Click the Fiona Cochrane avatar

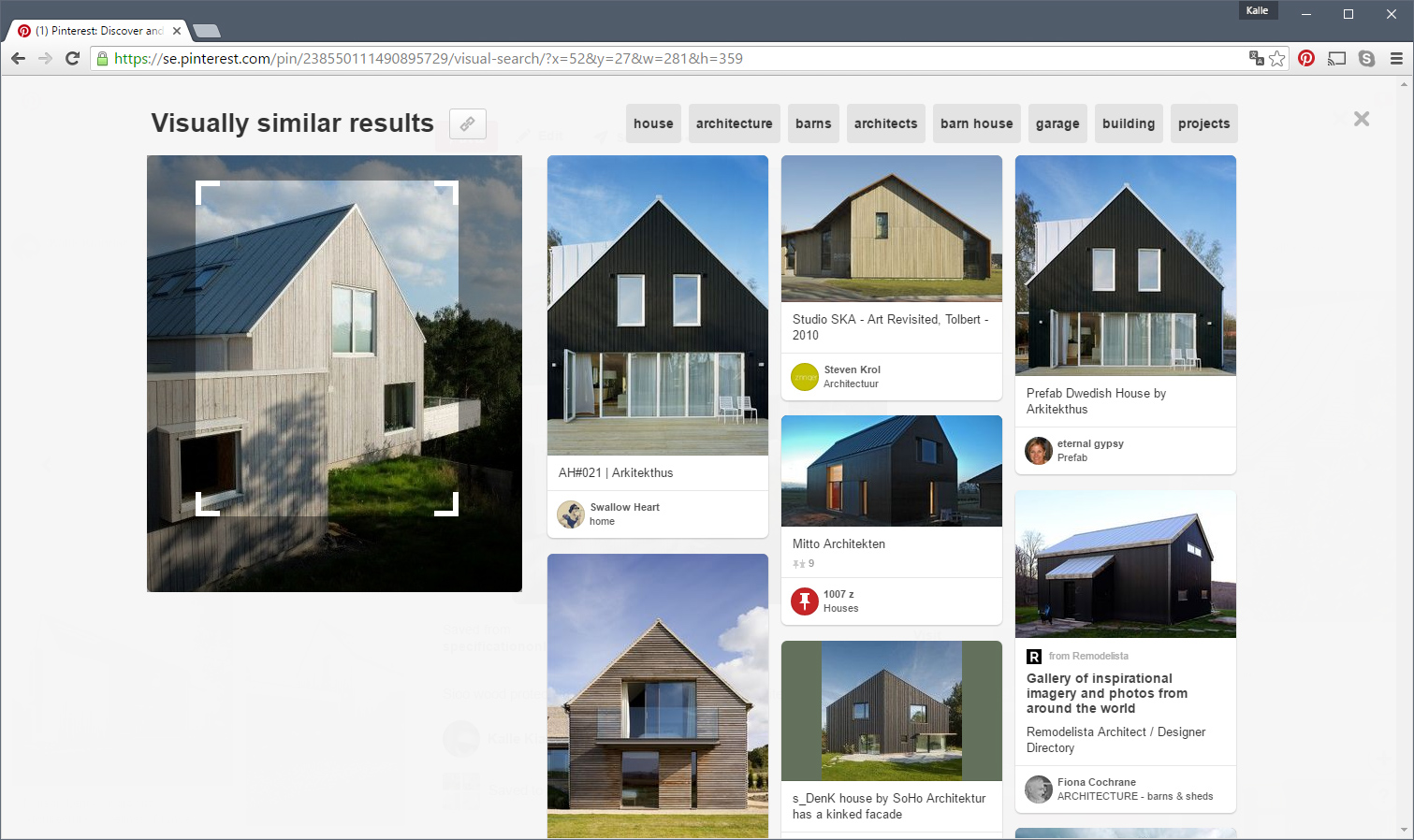tap(1039, 789)
